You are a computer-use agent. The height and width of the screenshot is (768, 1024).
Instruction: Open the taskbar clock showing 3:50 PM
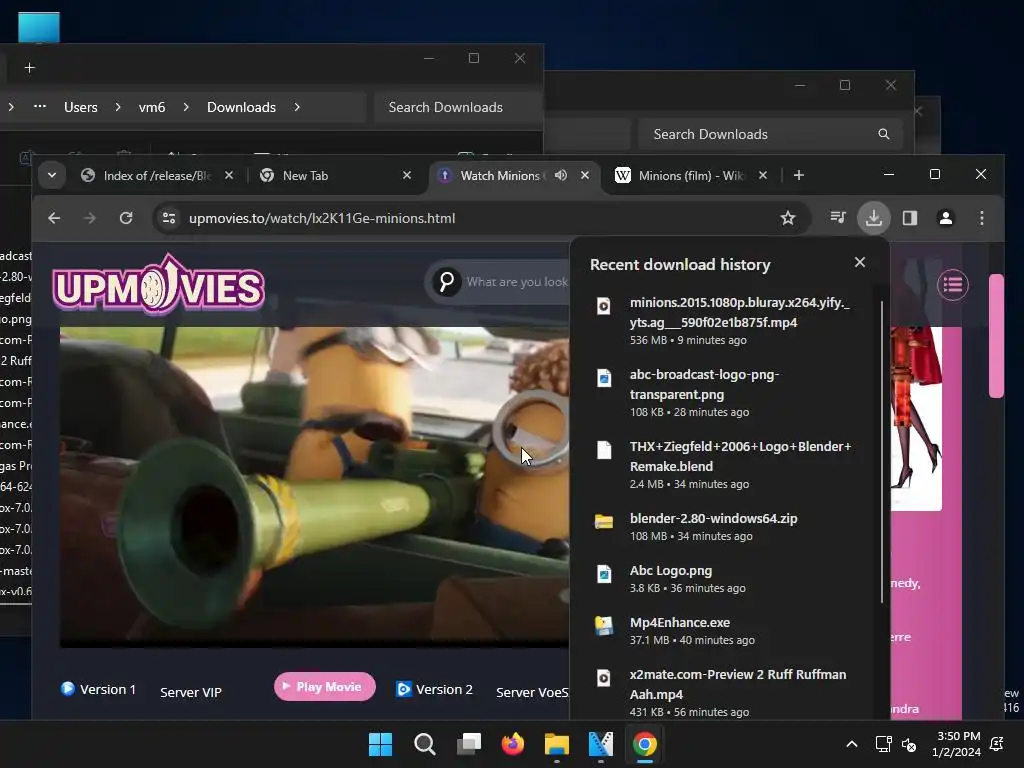[x=957, y=744]
